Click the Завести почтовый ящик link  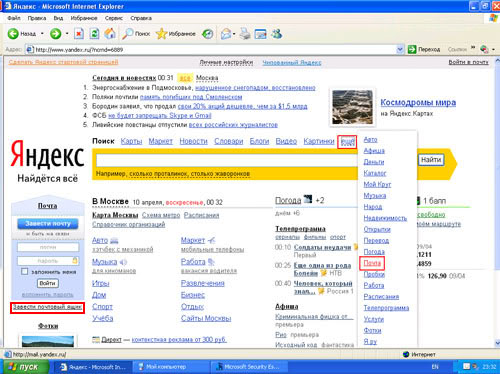click(47, 307)
